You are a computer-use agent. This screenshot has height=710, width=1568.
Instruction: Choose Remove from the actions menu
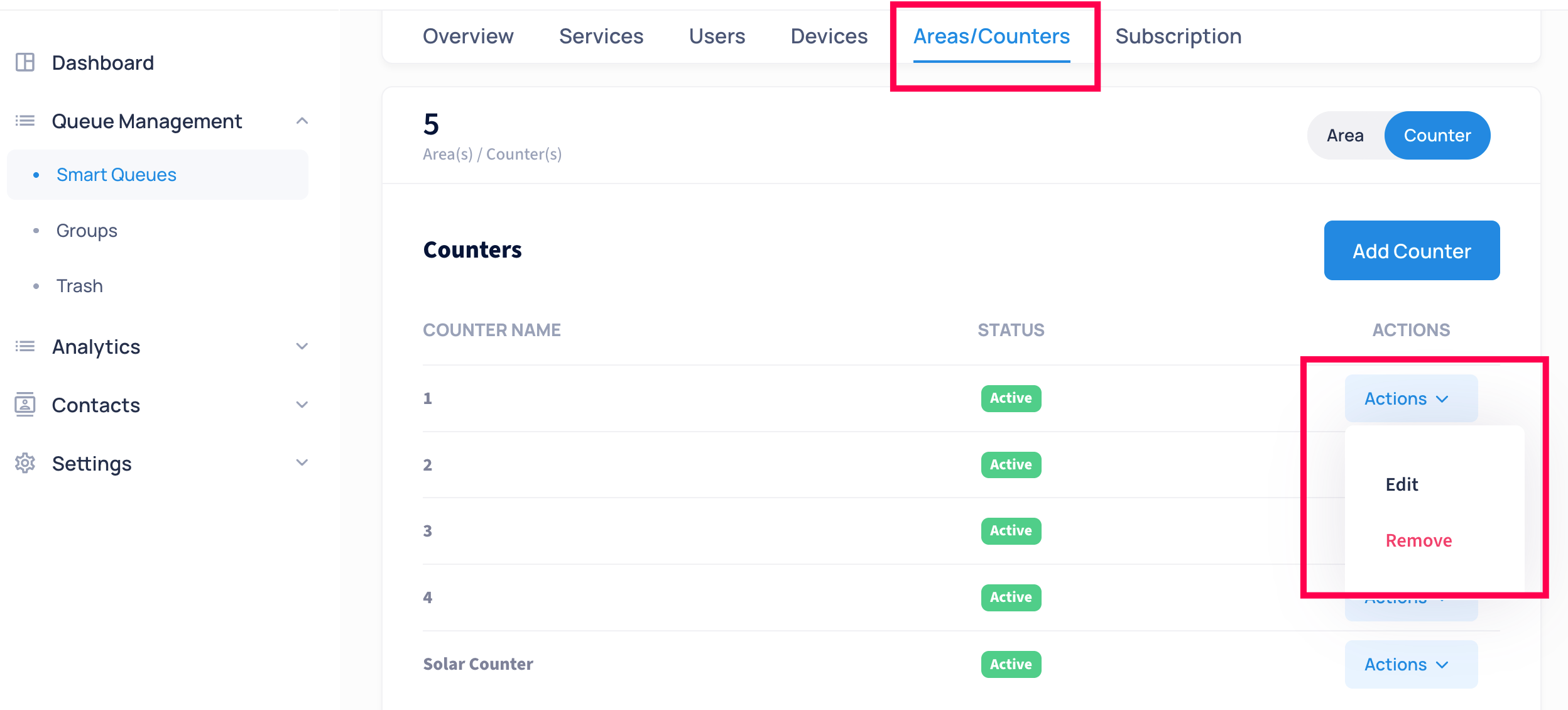click(x=1418, y=540)
